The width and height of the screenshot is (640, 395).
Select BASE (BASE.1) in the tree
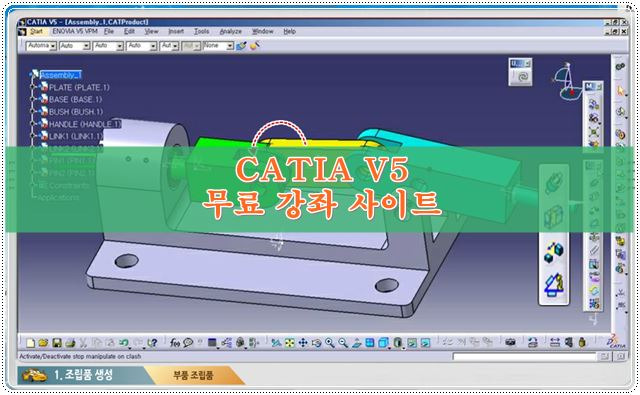pos(75,99)
